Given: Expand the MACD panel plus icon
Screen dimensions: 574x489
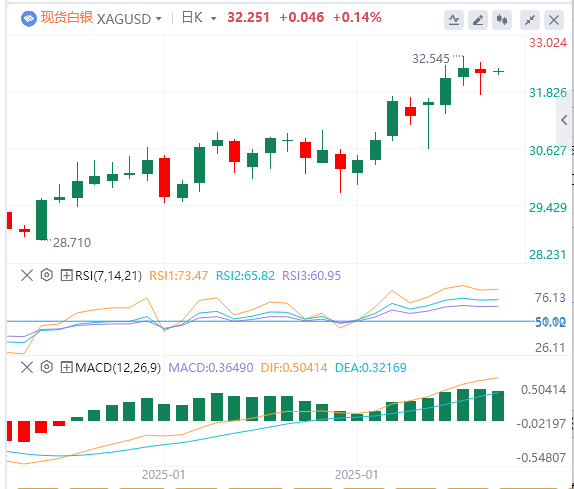Looking at the screenshot, I should [66, 367].
